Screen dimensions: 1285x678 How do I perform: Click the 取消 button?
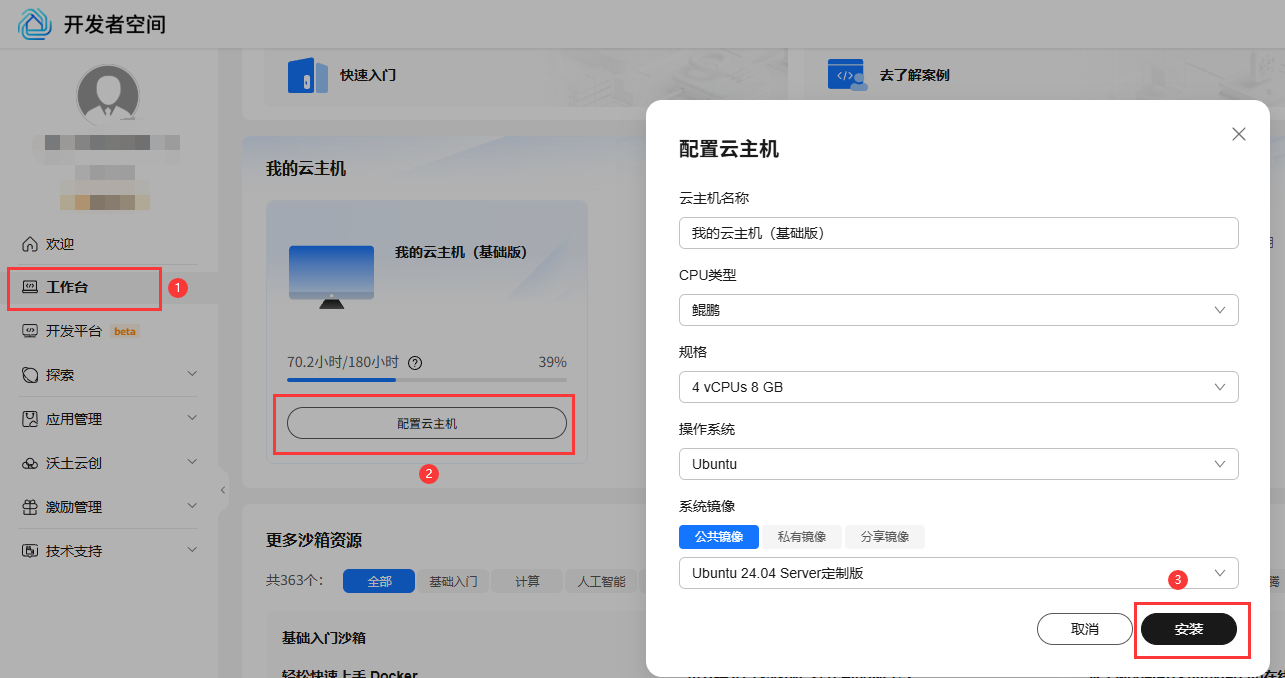coord(1084,629)
